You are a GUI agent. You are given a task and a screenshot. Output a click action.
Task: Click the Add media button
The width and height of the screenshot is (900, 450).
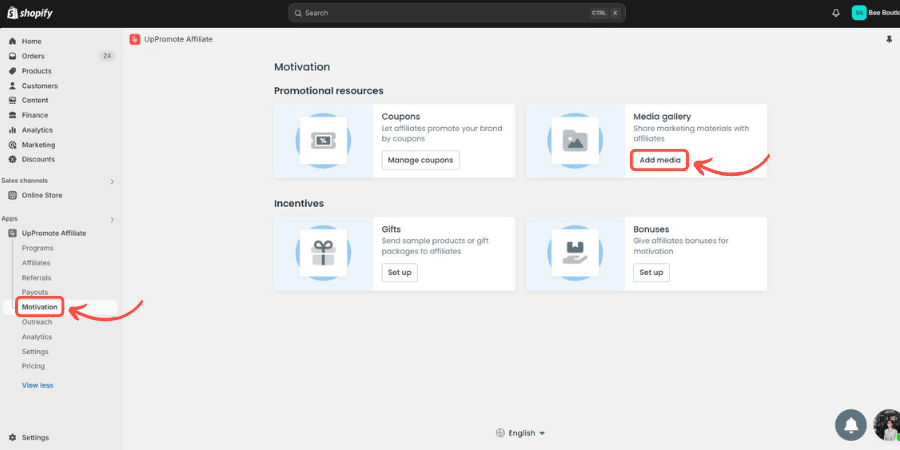tap(660, 160)
